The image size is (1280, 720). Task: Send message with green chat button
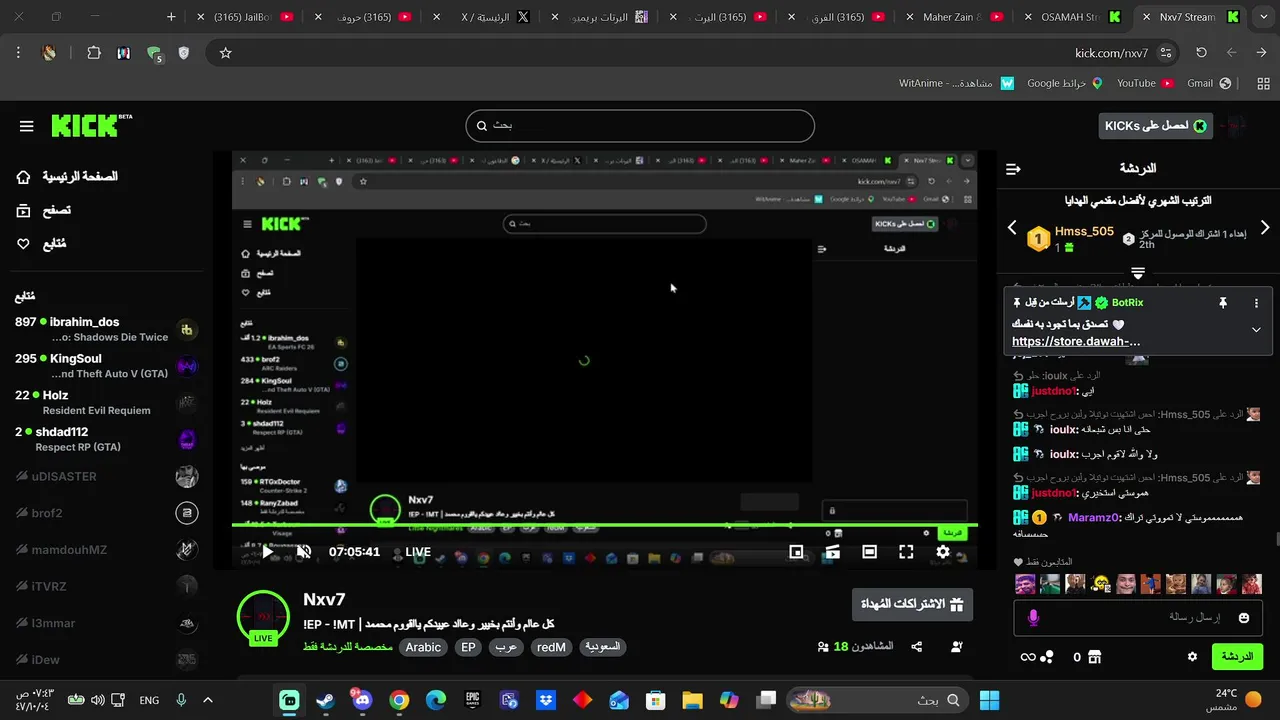pyautogui.click(x=1237, y=657)
